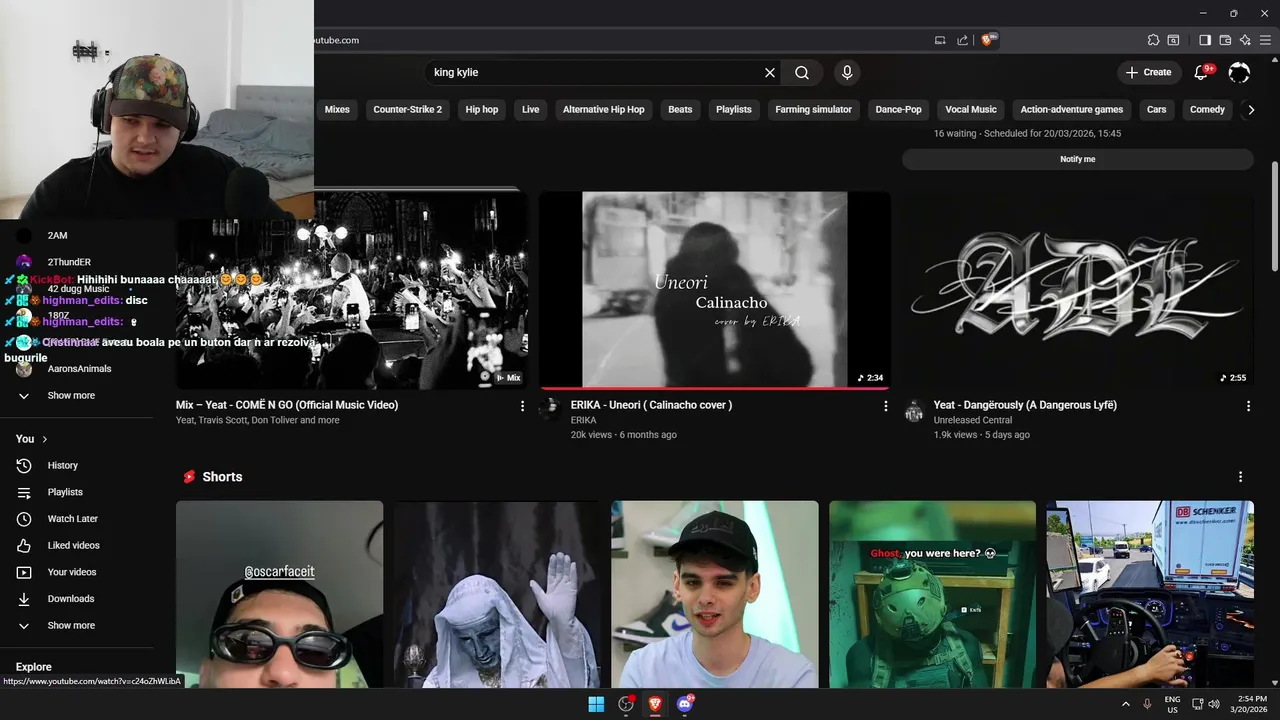1280x720 pixels.
Task: Open the Yeat - Dangërously video title
Action: click(1025, 405)
